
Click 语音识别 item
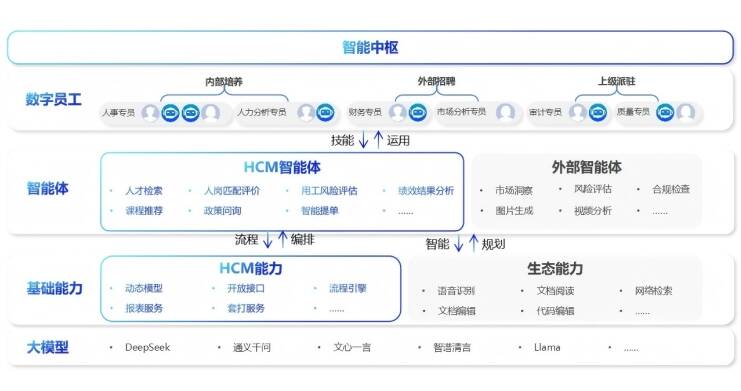[456, 290]
